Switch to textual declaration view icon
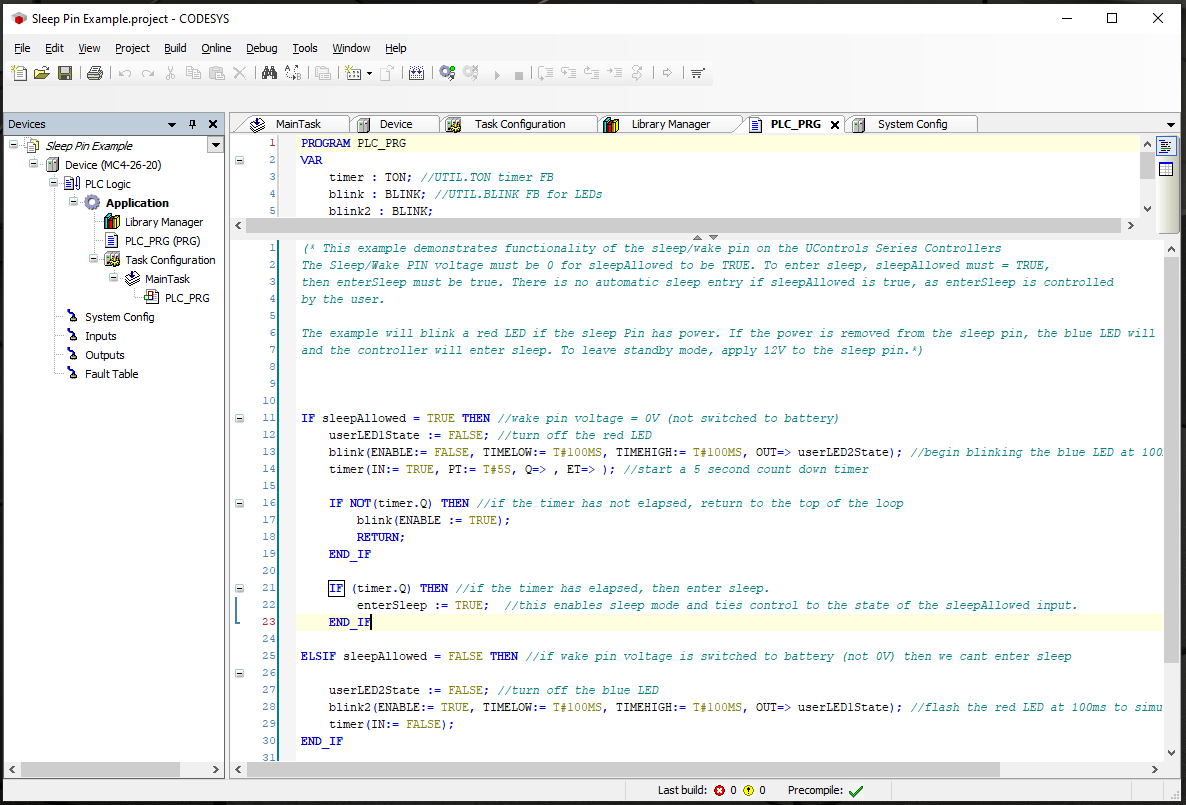Viewport: 1186px width, 805px height. click(1165, 146)
